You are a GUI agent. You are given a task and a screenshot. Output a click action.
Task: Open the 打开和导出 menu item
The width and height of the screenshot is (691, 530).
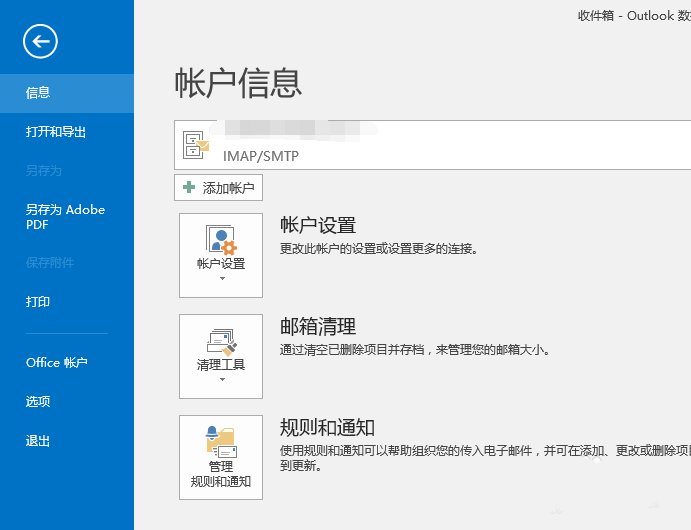56,132
